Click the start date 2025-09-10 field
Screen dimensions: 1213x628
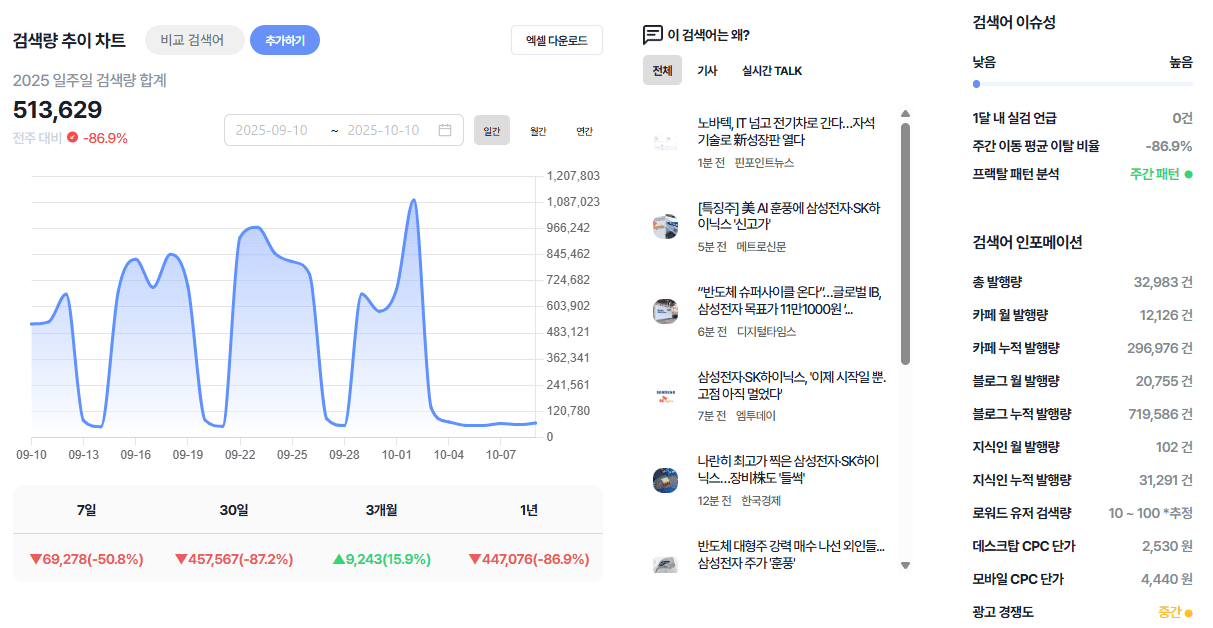(x=272, y=130)
